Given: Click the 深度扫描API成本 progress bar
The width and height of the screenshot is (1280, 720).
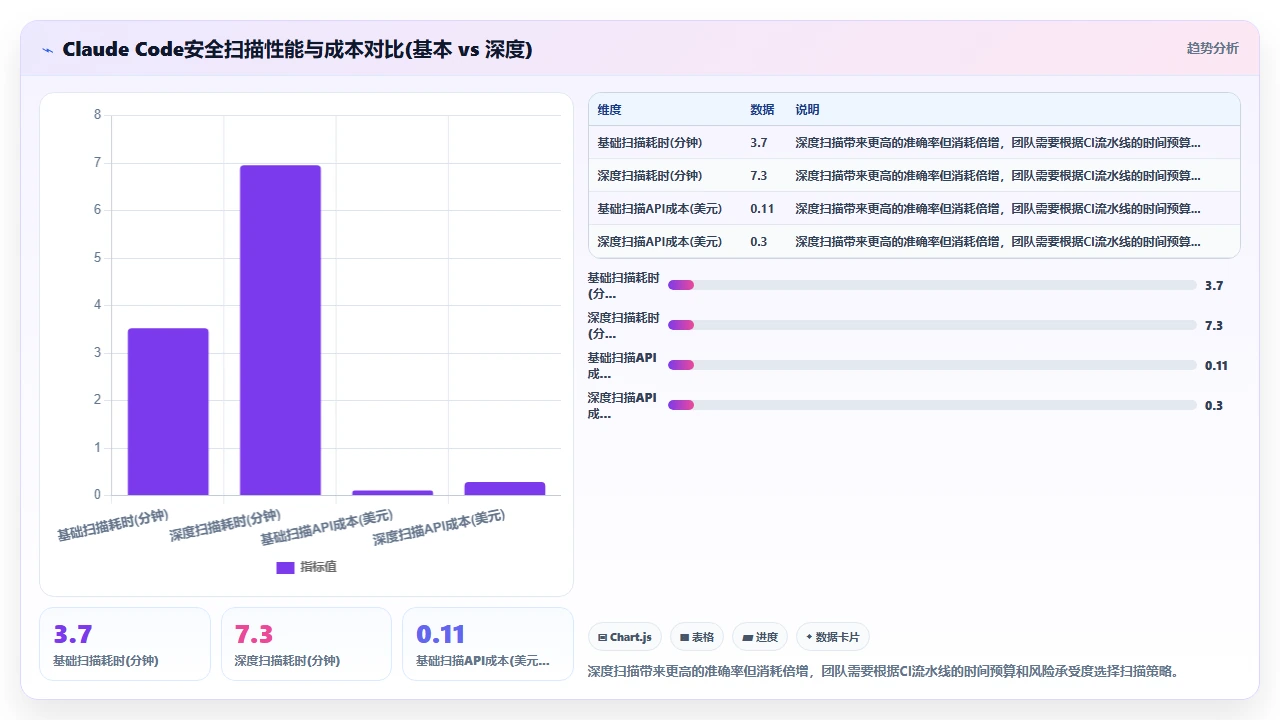Looking at the screenshot, I should pyautogui.click(x=932, y=405).
